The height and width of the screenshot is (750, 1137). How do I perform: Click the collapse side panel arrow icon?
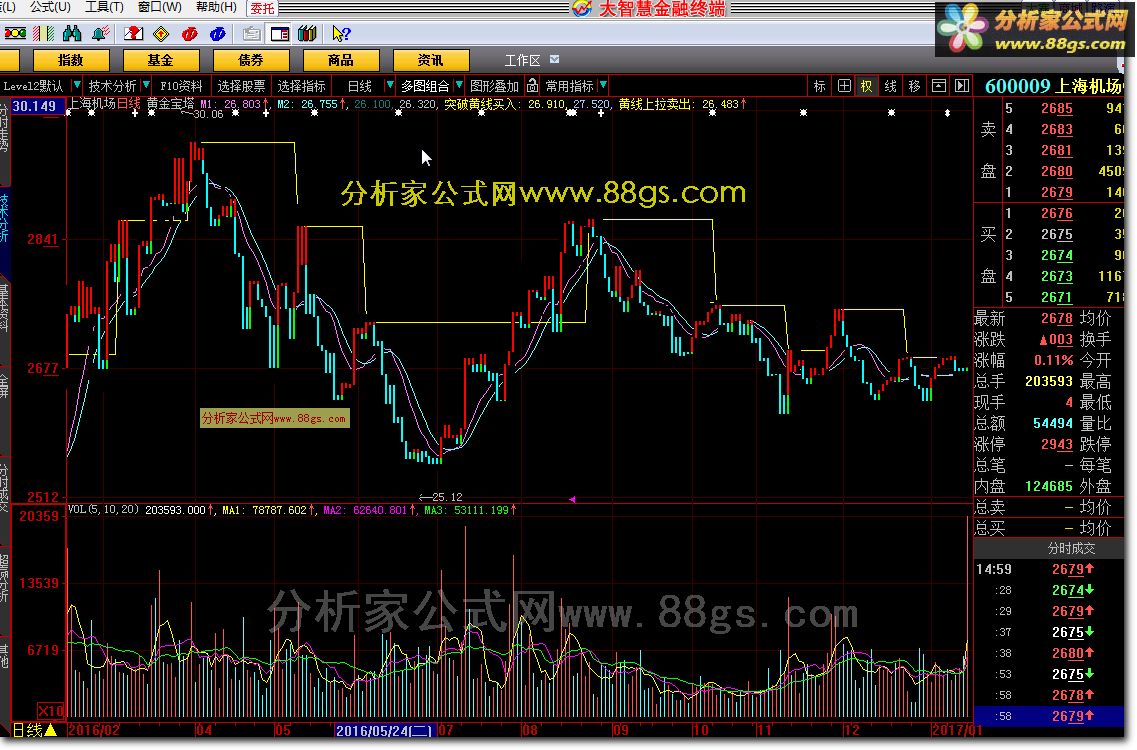pyautogui.click(x=962, y=86)
